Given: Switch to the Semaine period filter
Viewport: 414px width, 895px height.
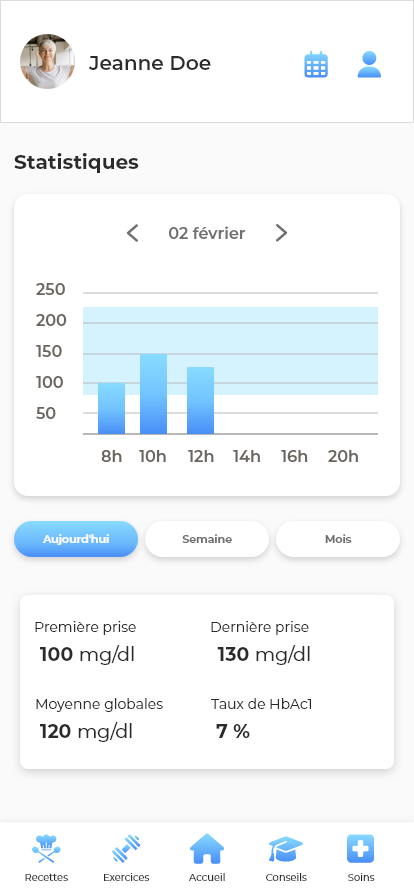Looking at the screenshot, I should [207, 539].
